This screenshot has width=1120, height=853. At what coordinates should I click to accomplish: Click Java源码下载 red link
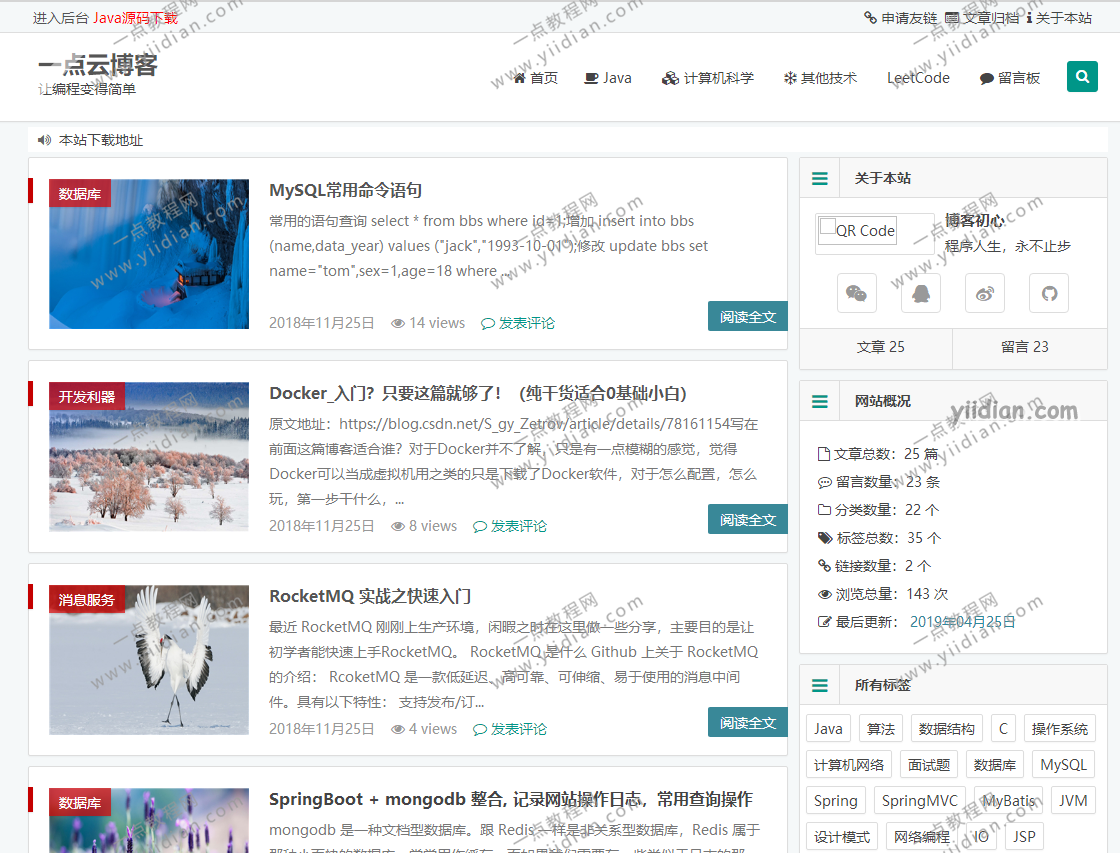(x=135, y=18)
